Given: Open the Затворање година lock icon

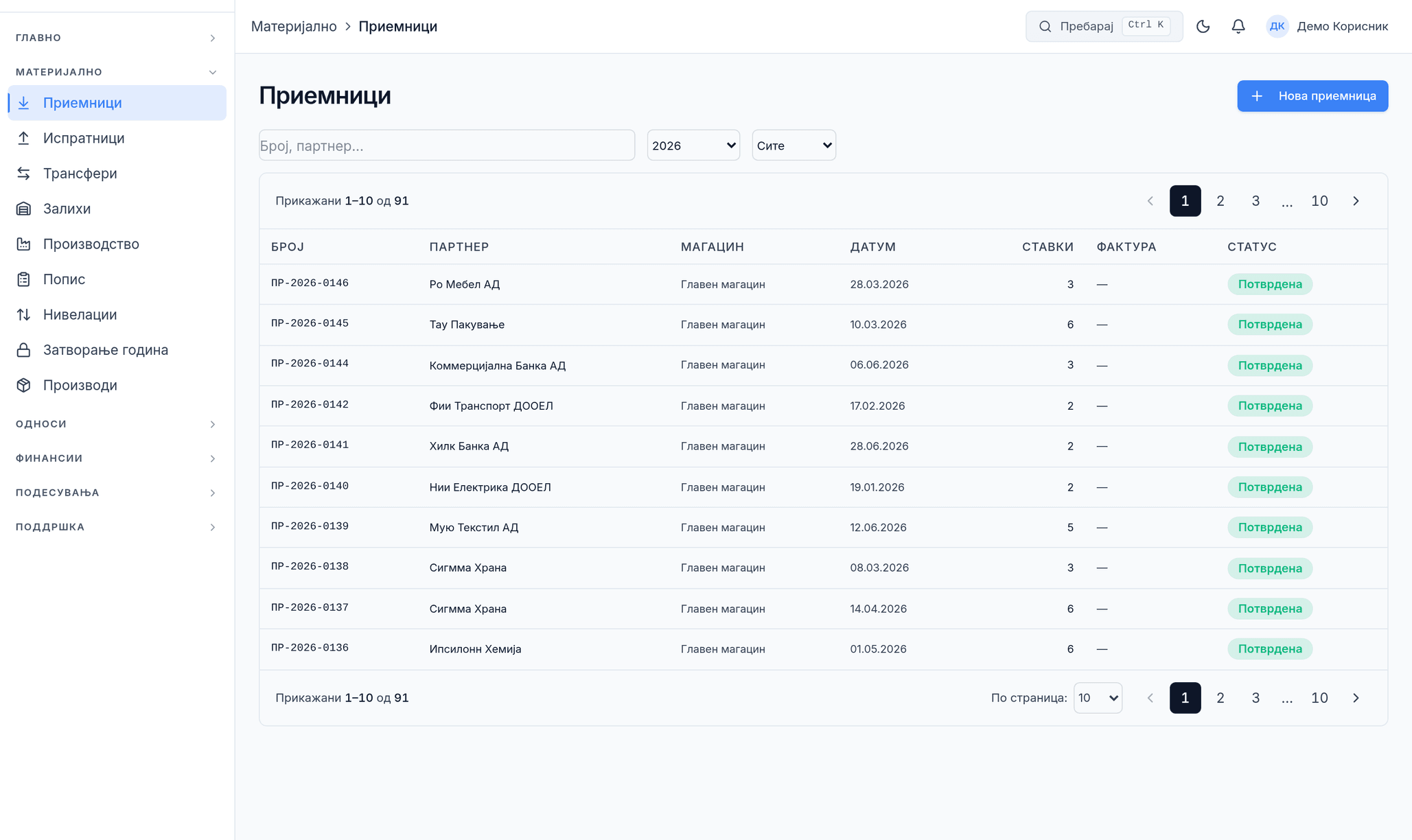Looking at the screenshot, I should tap(24, 350).
